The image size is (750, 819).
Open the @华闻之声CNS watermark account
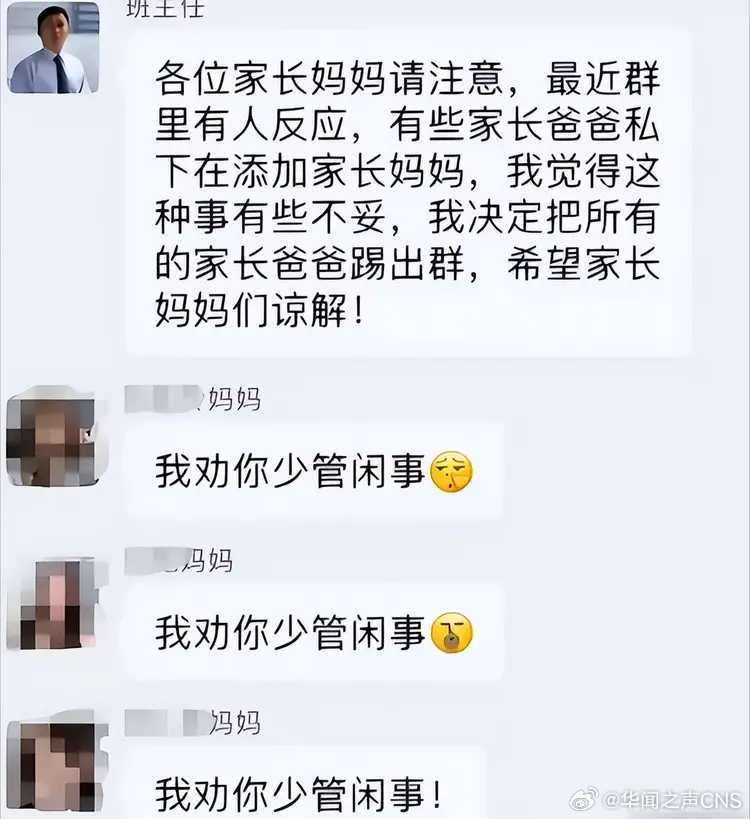[x=673, y=800]
